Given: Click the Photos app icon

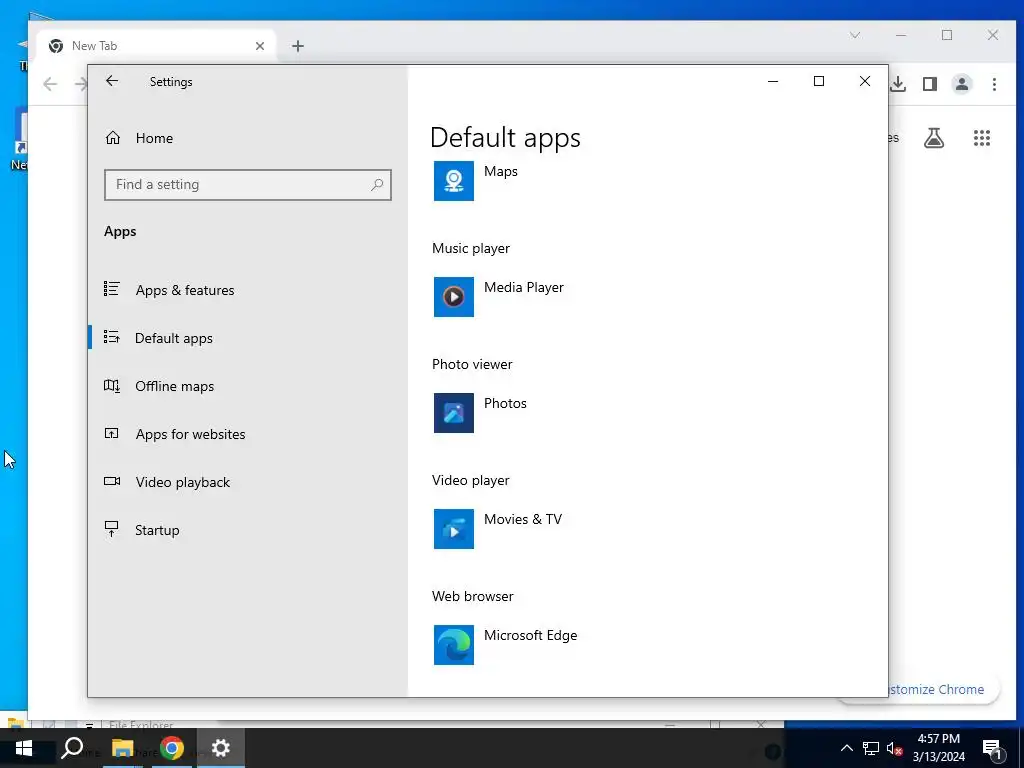Looking at the screenshot, I should pyautogui.click(x=454, y=413).
